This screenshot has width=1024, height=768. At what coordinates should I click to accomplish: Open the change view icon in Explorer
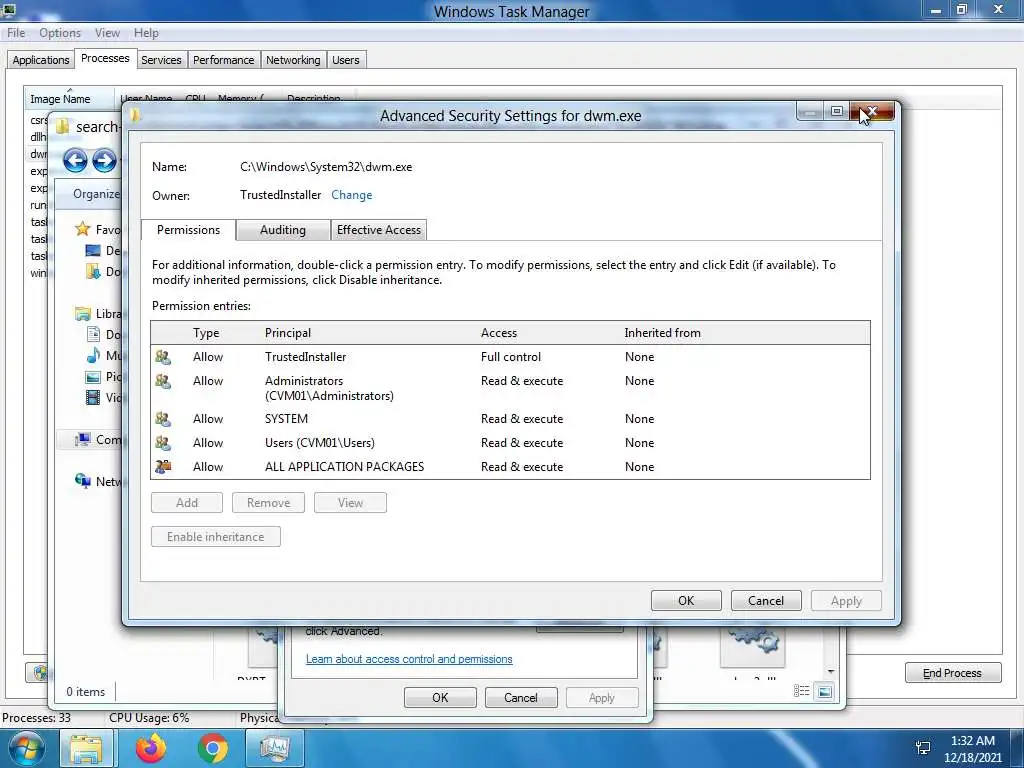coord(801,692)
